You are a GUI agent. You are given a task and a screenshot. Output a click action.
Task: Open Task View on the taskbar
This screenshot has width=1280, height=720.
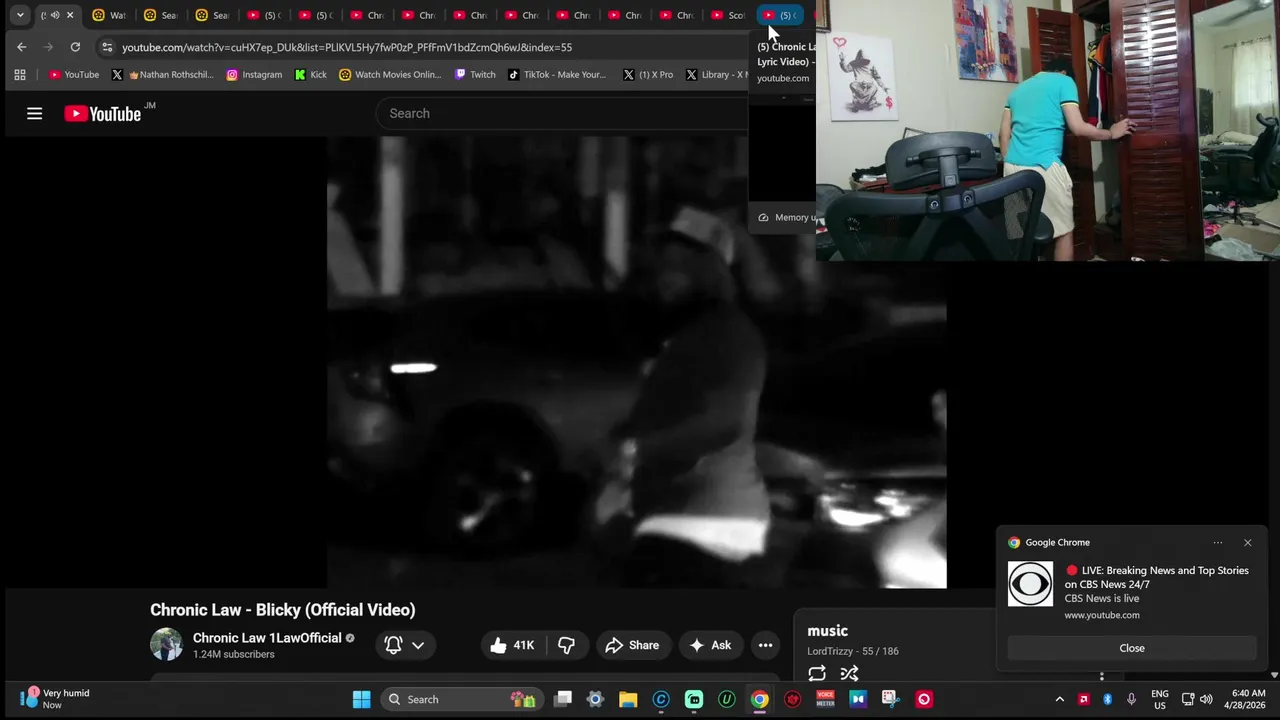(x=563, y=699)
